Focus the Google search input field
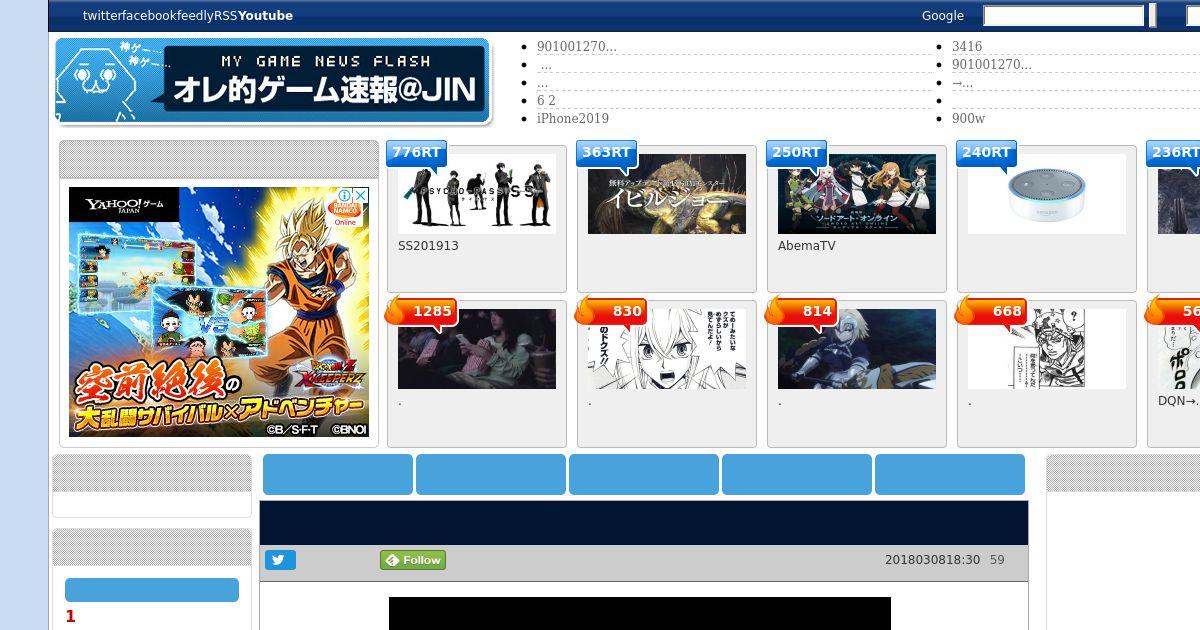The width and height of the screenshot is (1200, 630). tap(1063, 16)
